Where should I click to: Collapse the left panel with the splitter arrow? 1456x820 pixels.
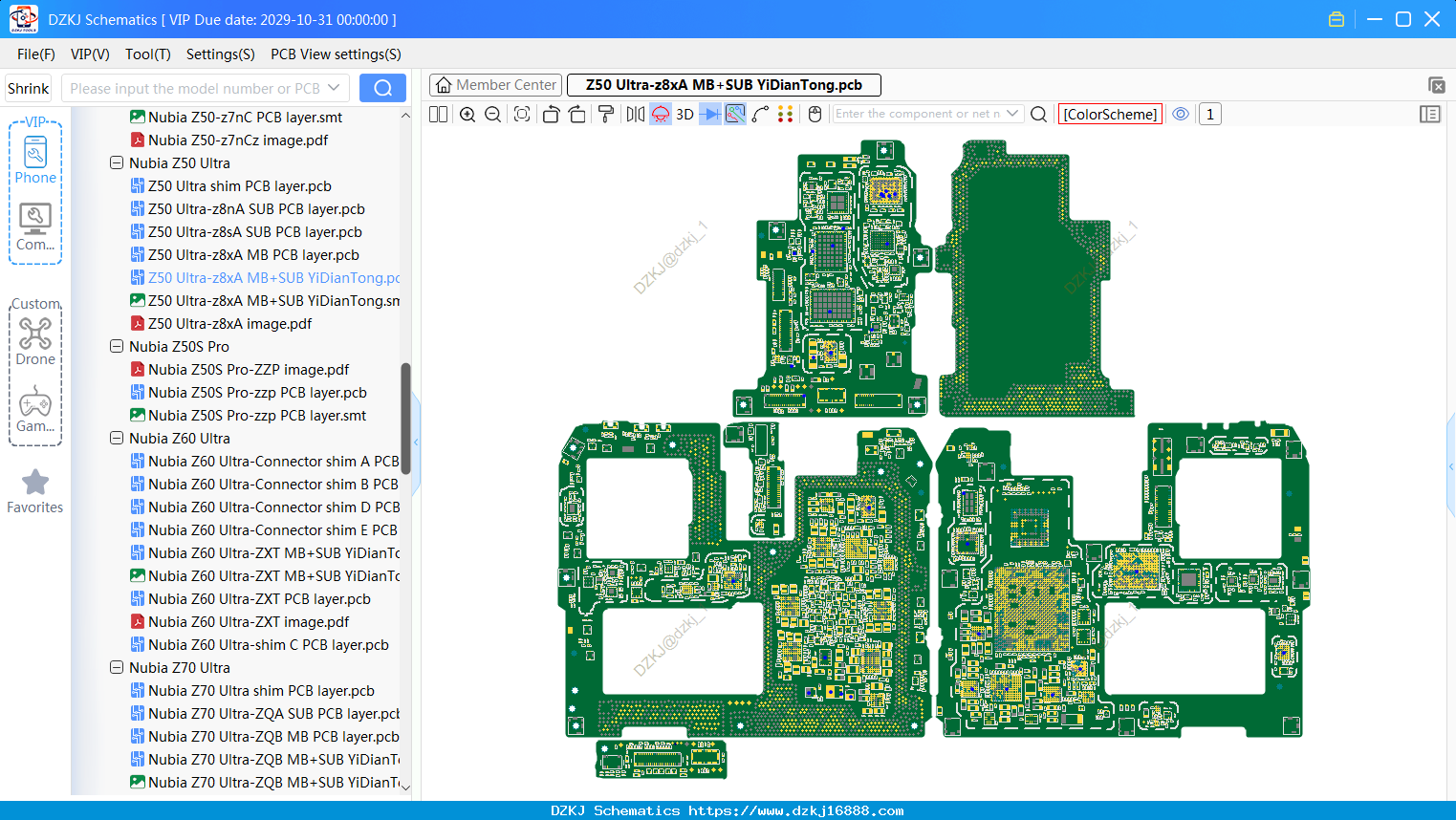coord(416,442)
